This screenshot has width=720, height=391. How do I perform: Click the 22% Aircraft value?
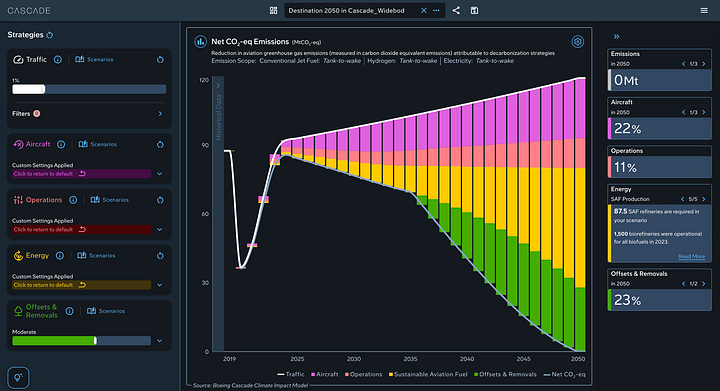[x=627, y=128]
